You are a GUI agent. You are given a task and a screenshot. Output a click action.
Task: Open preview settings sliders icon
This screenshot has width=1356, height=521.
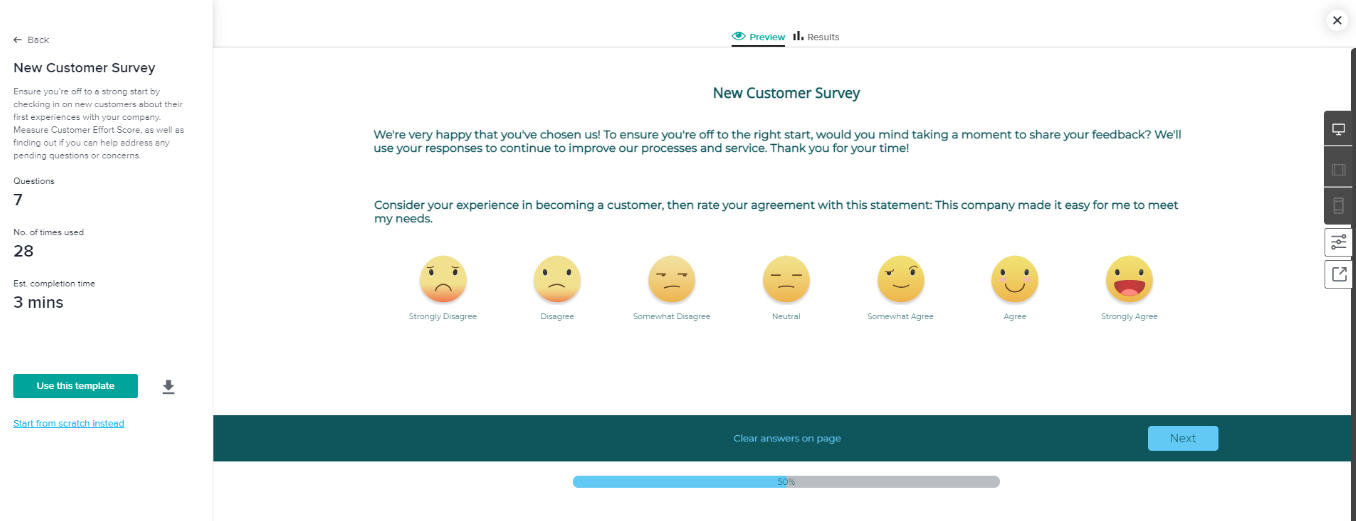click(1339, 242)
